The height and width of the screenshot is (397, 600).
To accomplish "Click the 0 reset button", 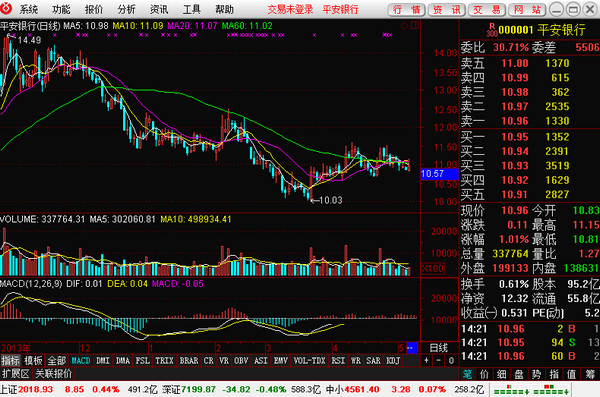I will [x=452, y=361].
